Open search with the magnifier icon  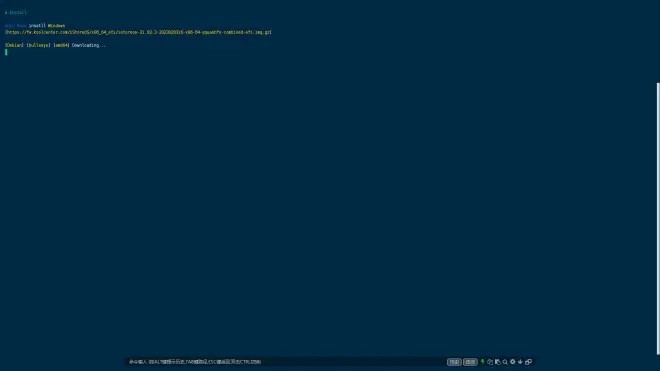505,362
